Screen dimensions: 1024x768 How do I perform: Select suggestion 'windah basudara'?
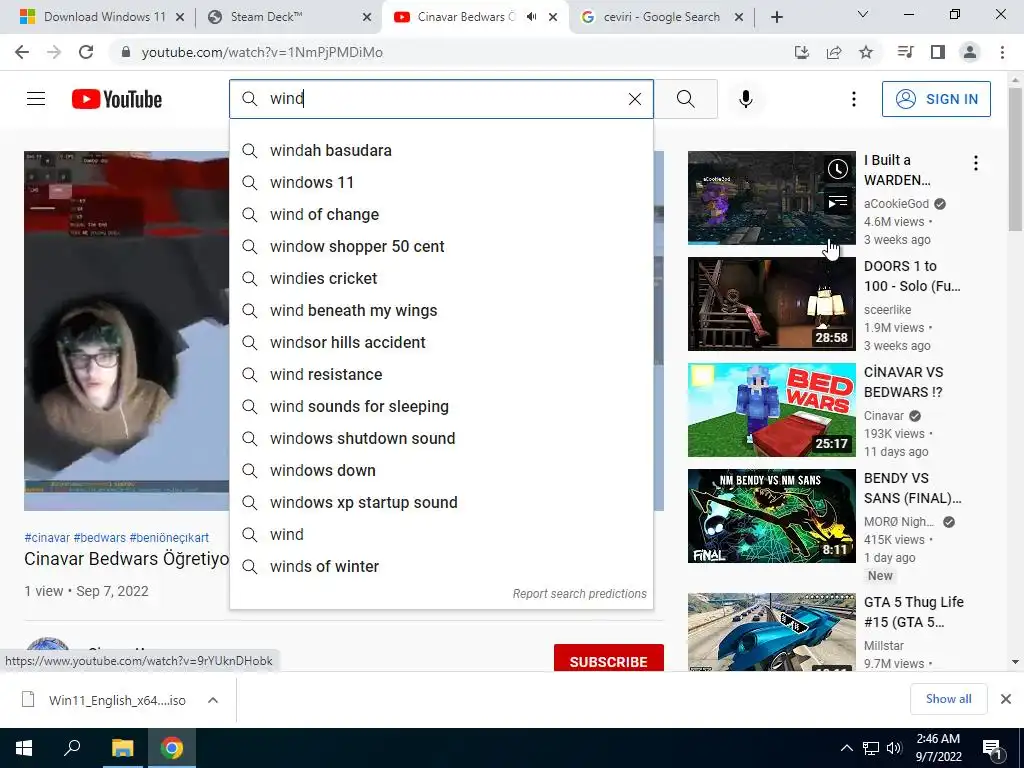coord(441,150)
